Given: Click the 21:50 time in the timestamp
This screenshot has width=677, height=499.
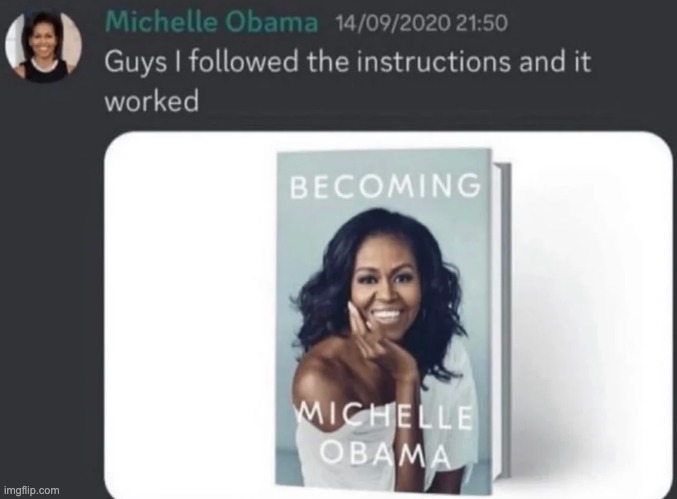Looking at the screenshot, I should (481, 23).
